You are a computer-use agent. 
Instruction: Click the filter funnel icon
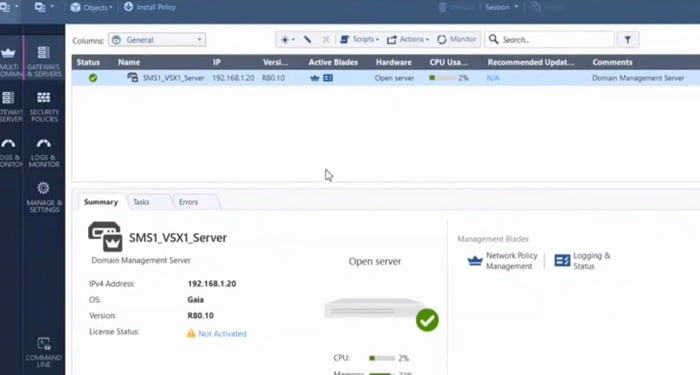[x=627, y=40]
